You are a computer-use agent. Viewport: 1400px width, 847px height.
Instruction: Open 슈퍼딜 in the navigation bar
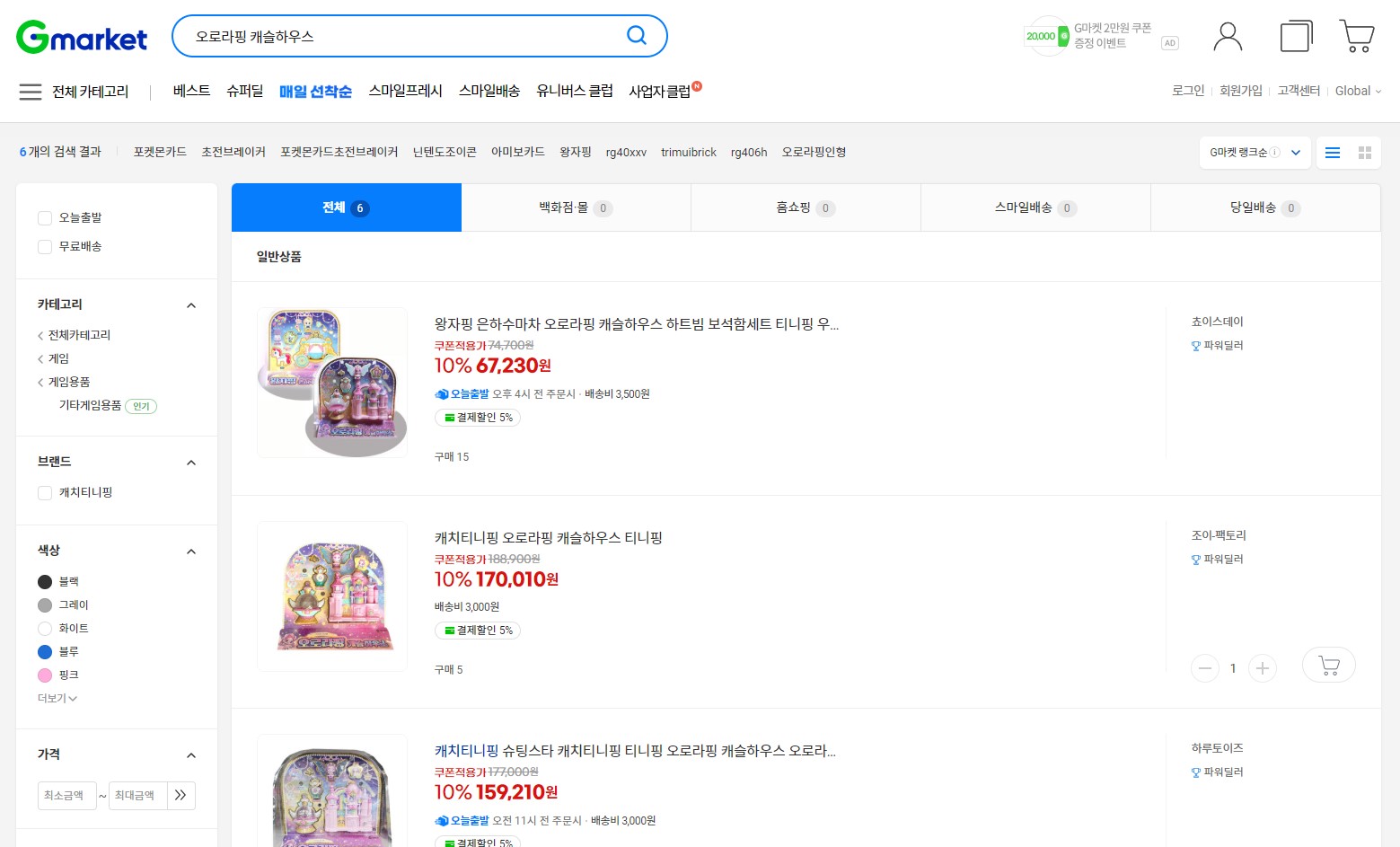click(x=244, y=91)
